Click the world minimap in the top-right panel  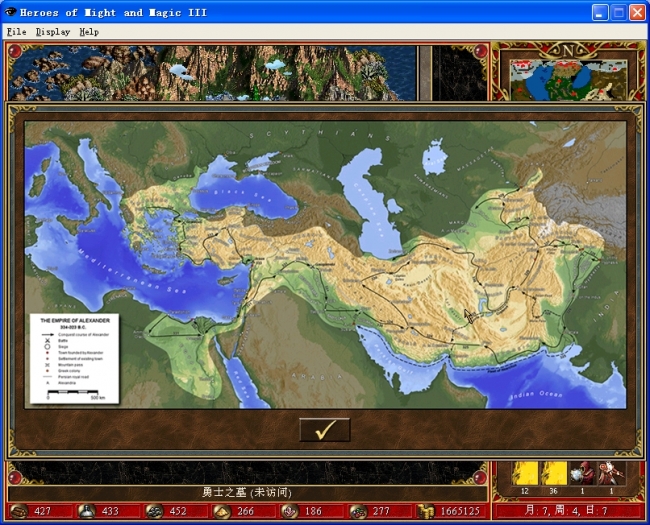pyautogui.click(x=568, y=80)
